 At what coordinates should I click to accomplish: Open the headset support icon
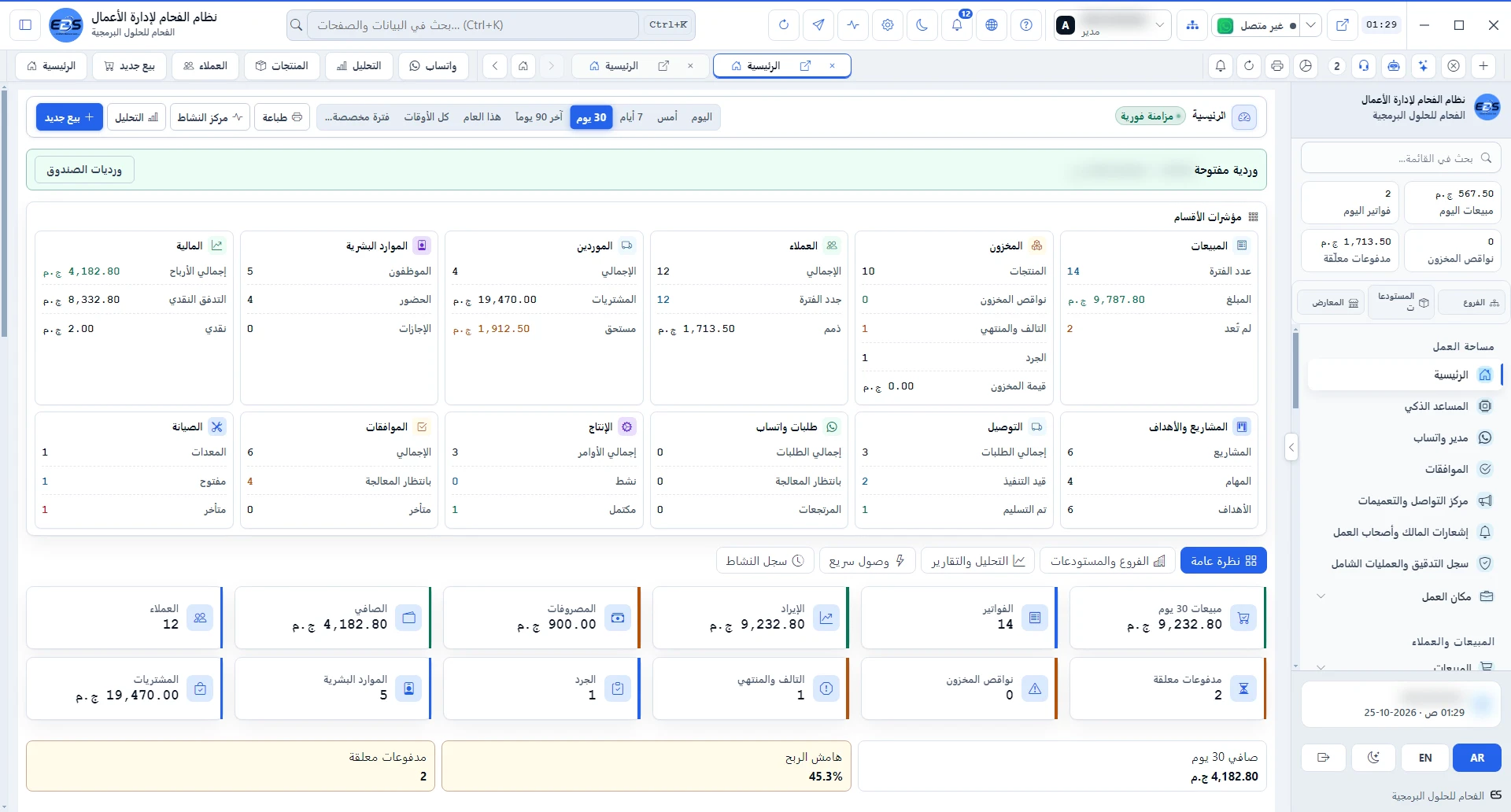click(x=1364, y=66)
